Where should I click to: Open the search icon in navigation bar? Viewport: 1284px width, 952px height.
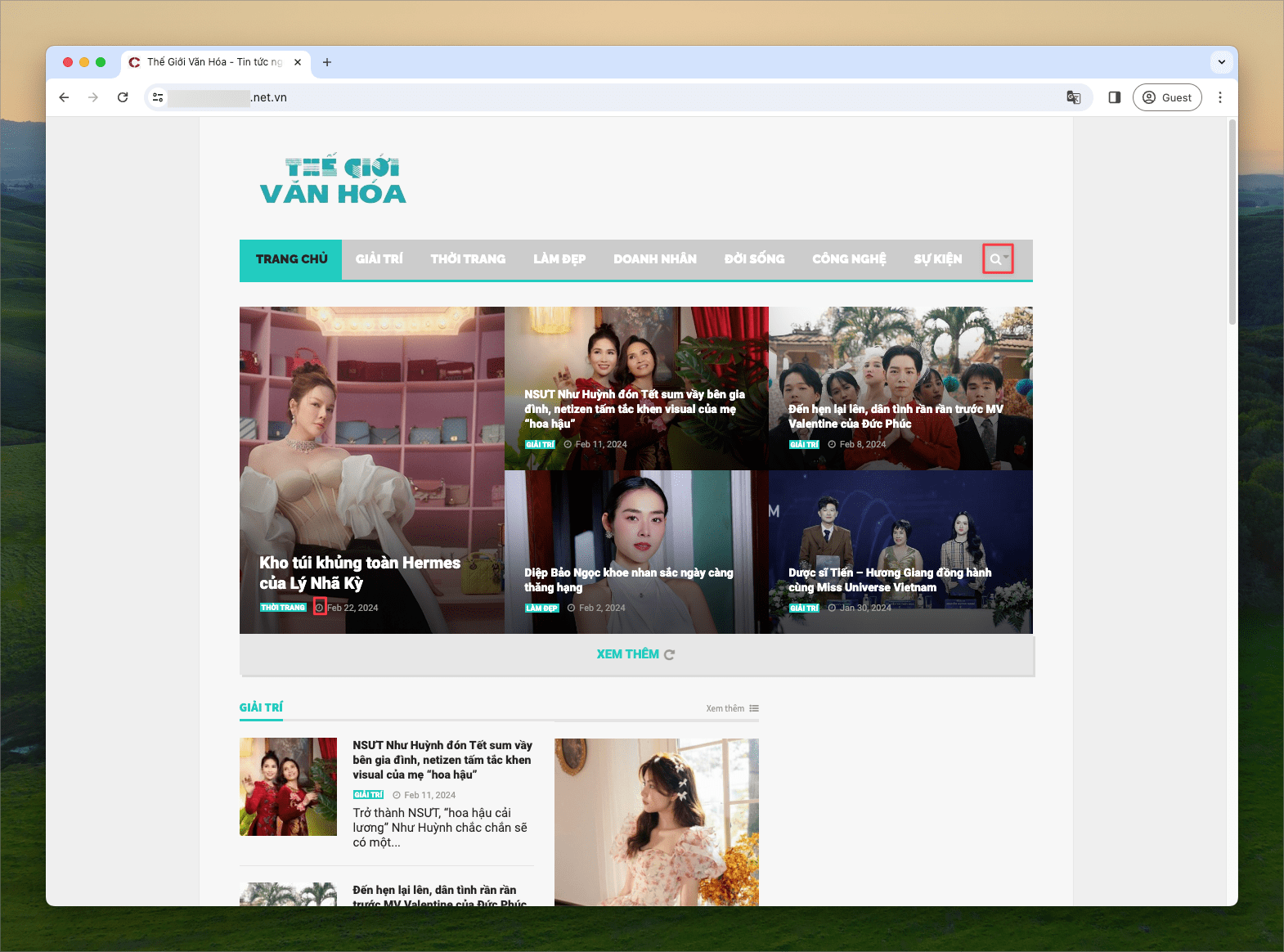click(996, 259)
